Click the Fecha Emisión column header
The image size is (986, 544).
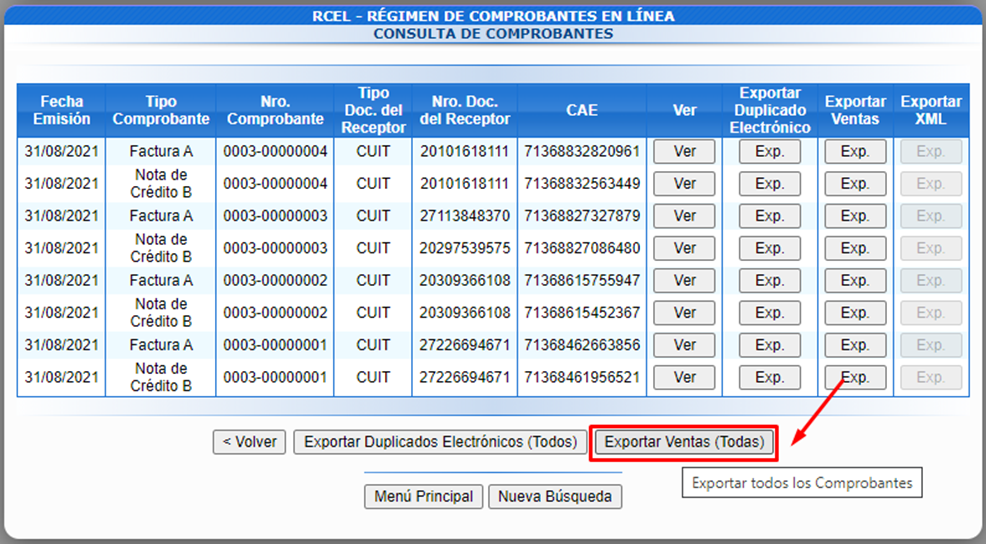pyautogui.click(x=62, y=110)
